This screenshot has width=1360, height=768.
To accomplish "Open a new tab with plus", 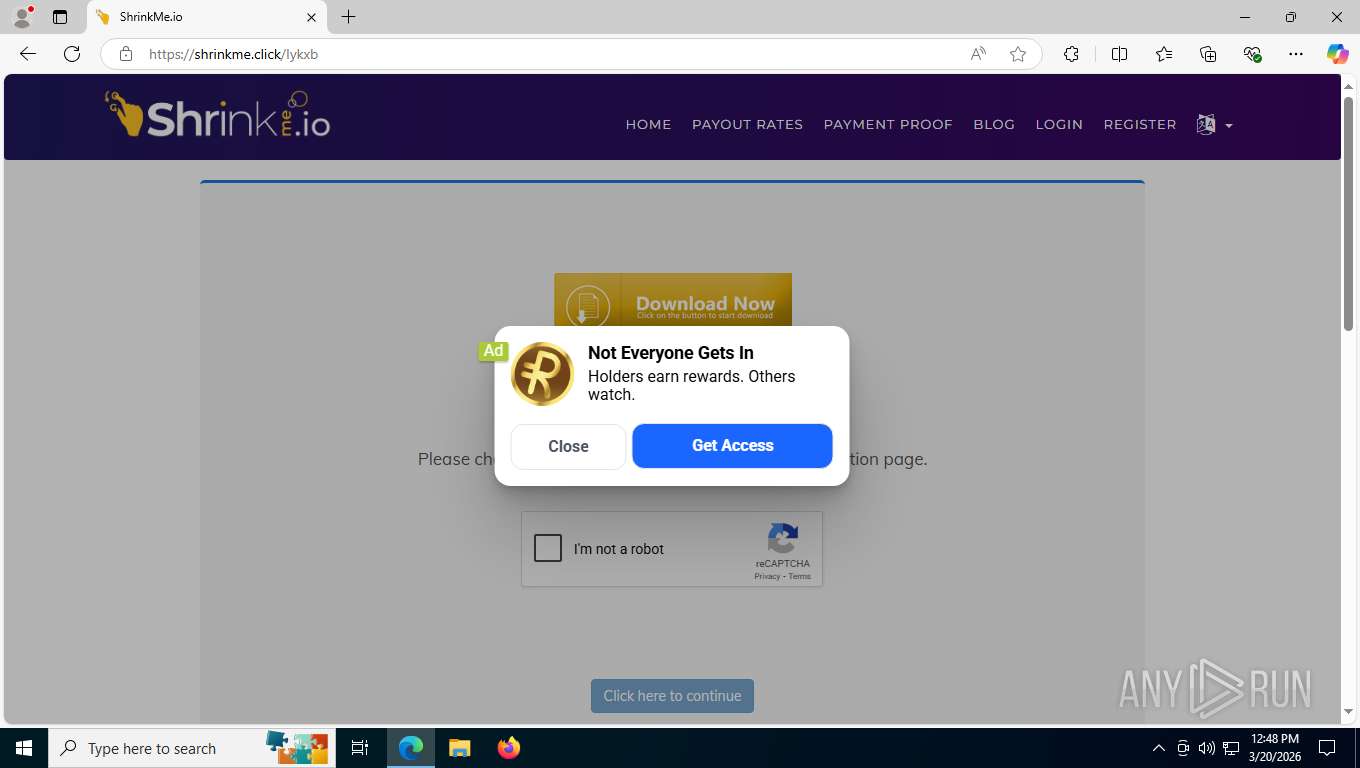I will [348, 17].
